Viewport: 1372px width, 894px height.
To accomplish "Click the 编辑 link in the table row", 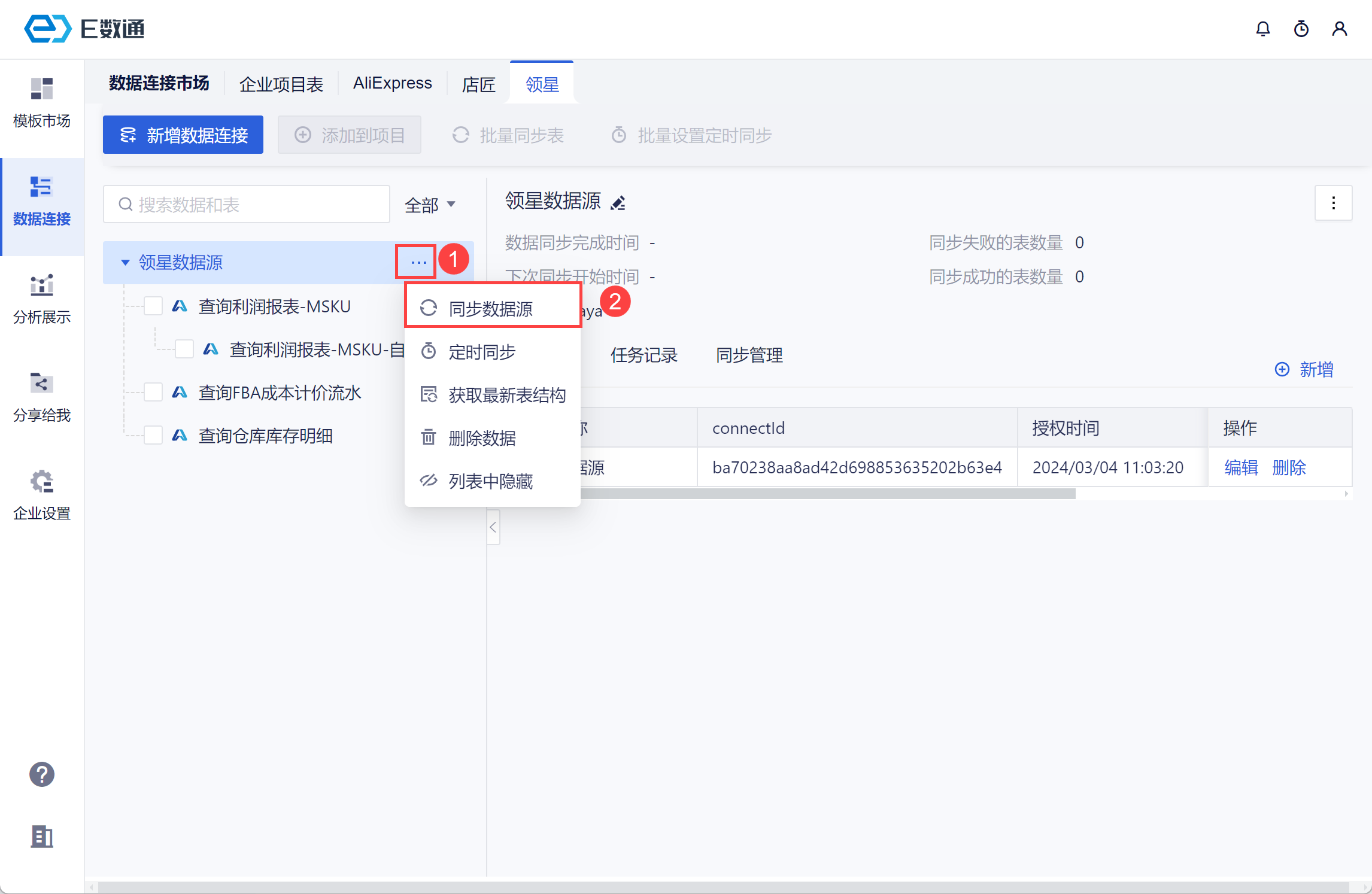I will tap(1241, 467).
